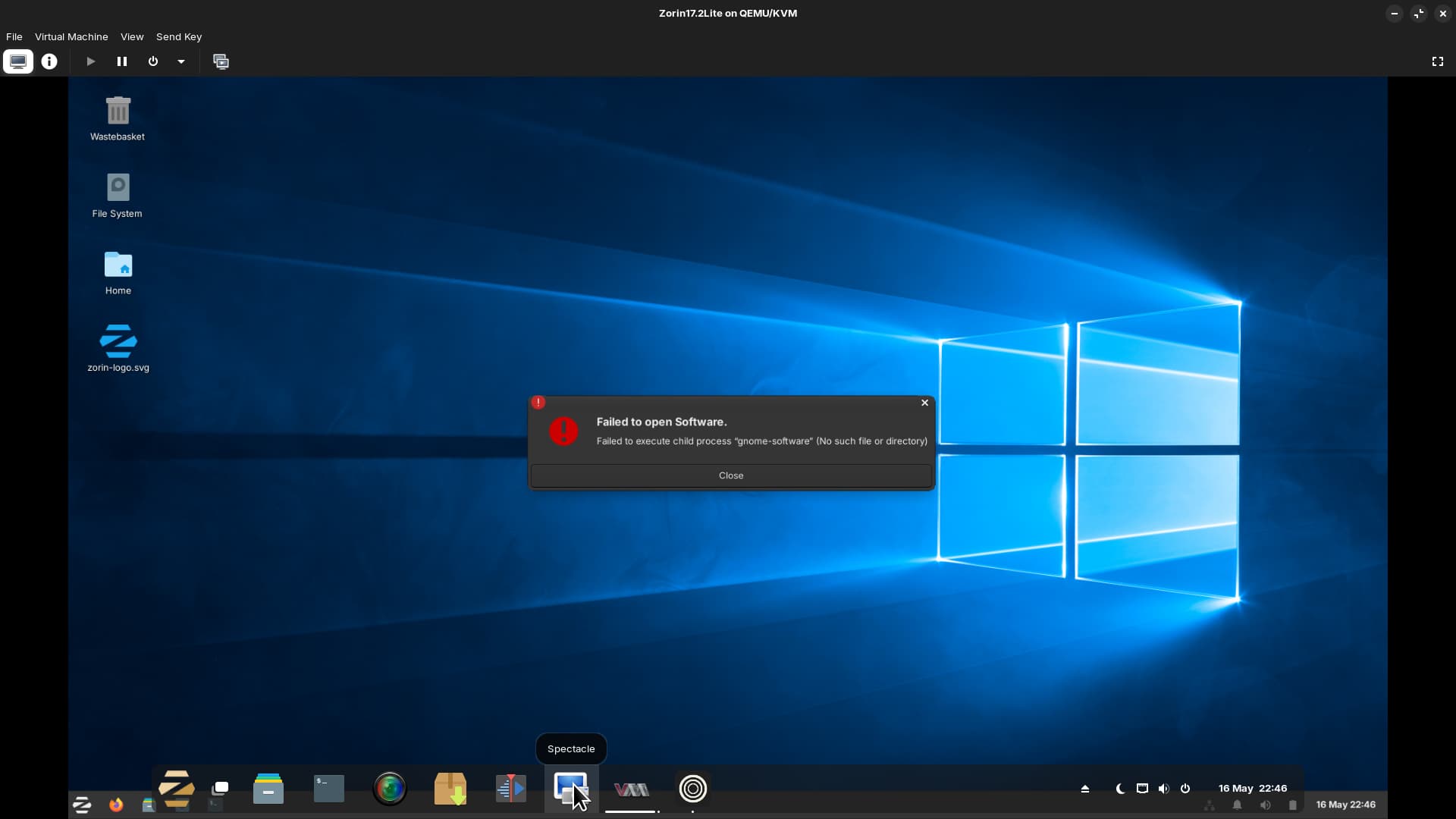Click the dim network icon in lower tray
1456x819 pixels.
1210,805
